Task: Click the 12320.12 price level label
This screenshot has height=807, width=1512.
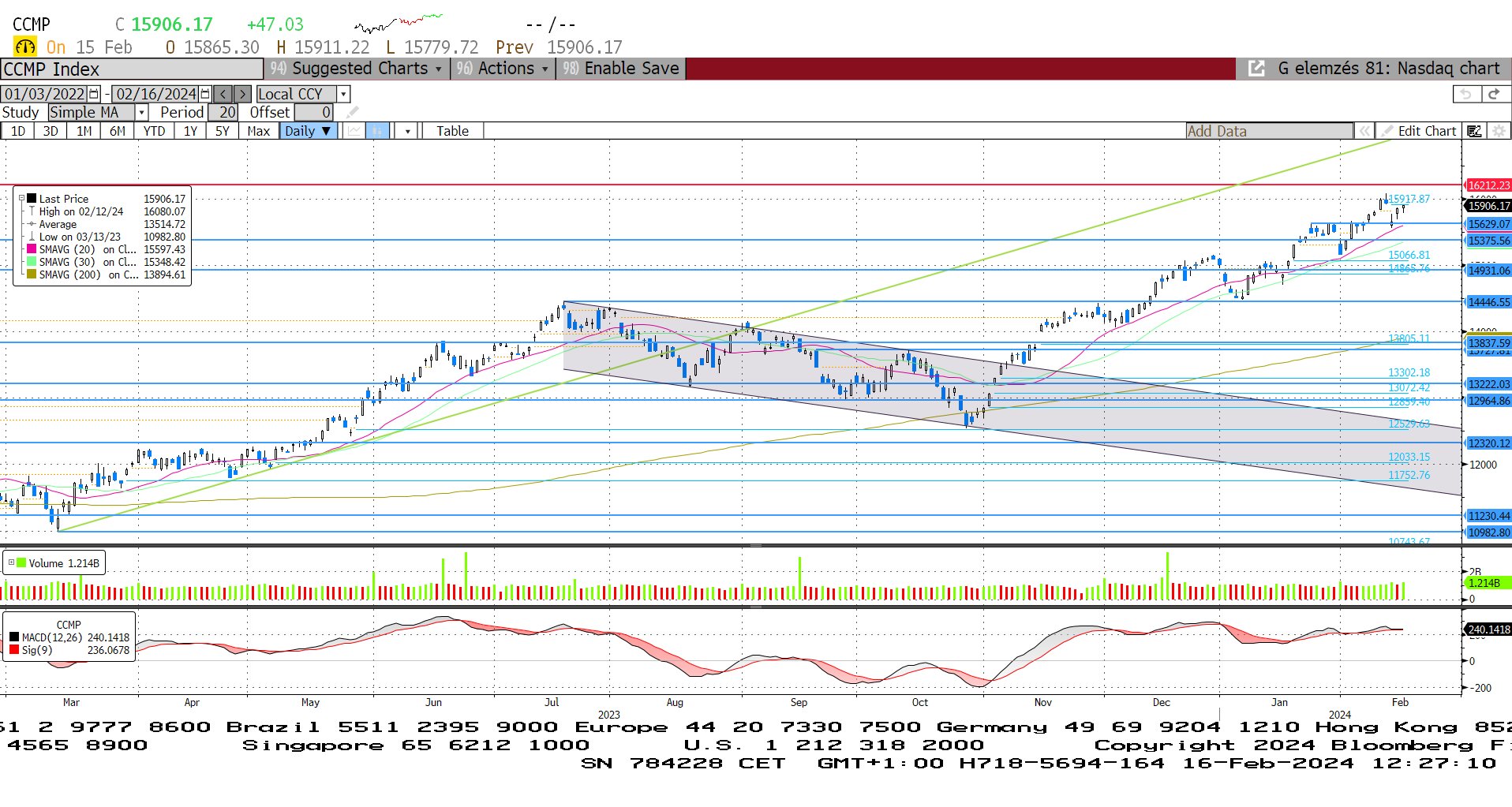Action: (x=1488, y=443)
